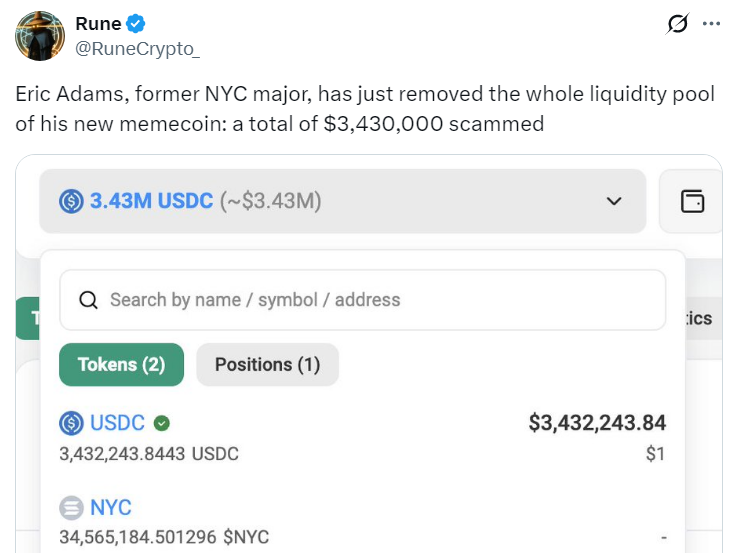
Task: Click the Rune display name
Action: 98,24
